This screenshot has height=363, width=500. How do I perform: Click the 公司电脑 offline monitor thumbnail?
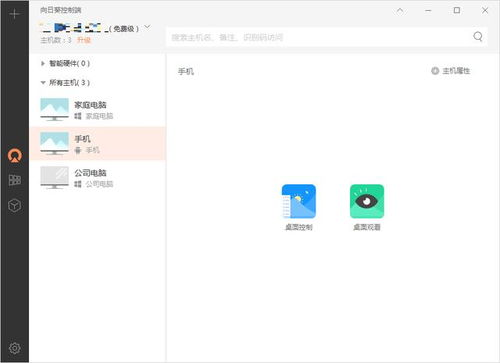click(54, 178)
